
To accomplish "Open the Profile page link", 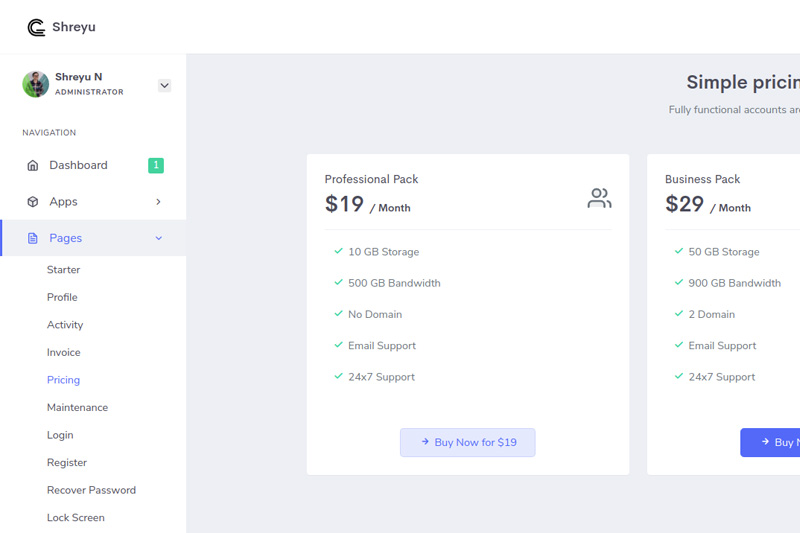I will [62, 297].
